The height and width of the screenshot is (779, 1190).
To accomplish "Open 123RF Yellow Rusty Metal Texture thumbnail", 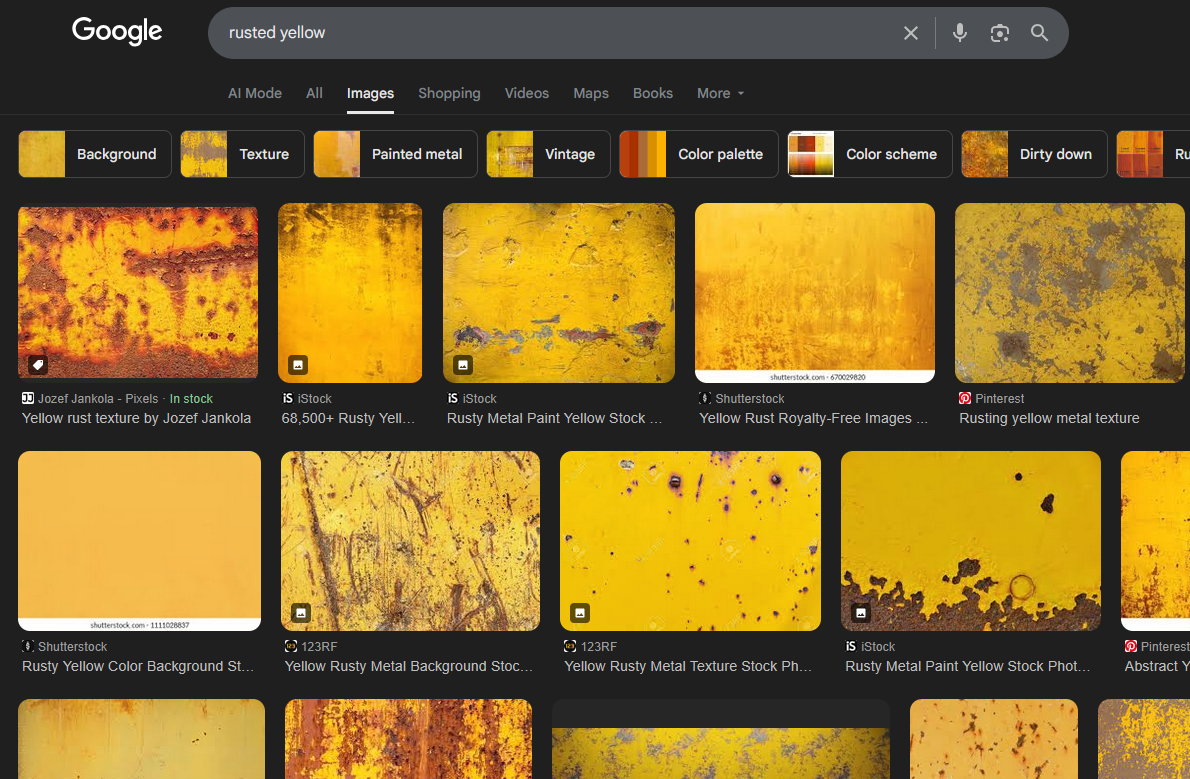I will 690,540.
